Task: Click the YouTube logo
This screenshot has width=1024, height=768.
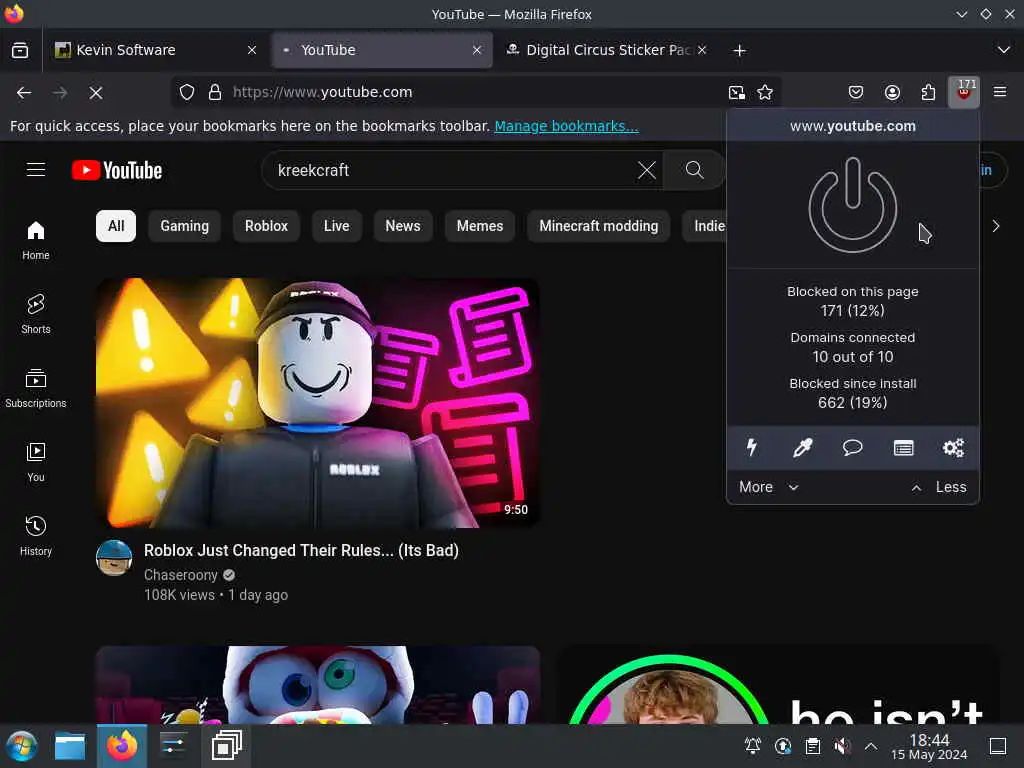Action: pyautogui.click(x=117, y=170)
